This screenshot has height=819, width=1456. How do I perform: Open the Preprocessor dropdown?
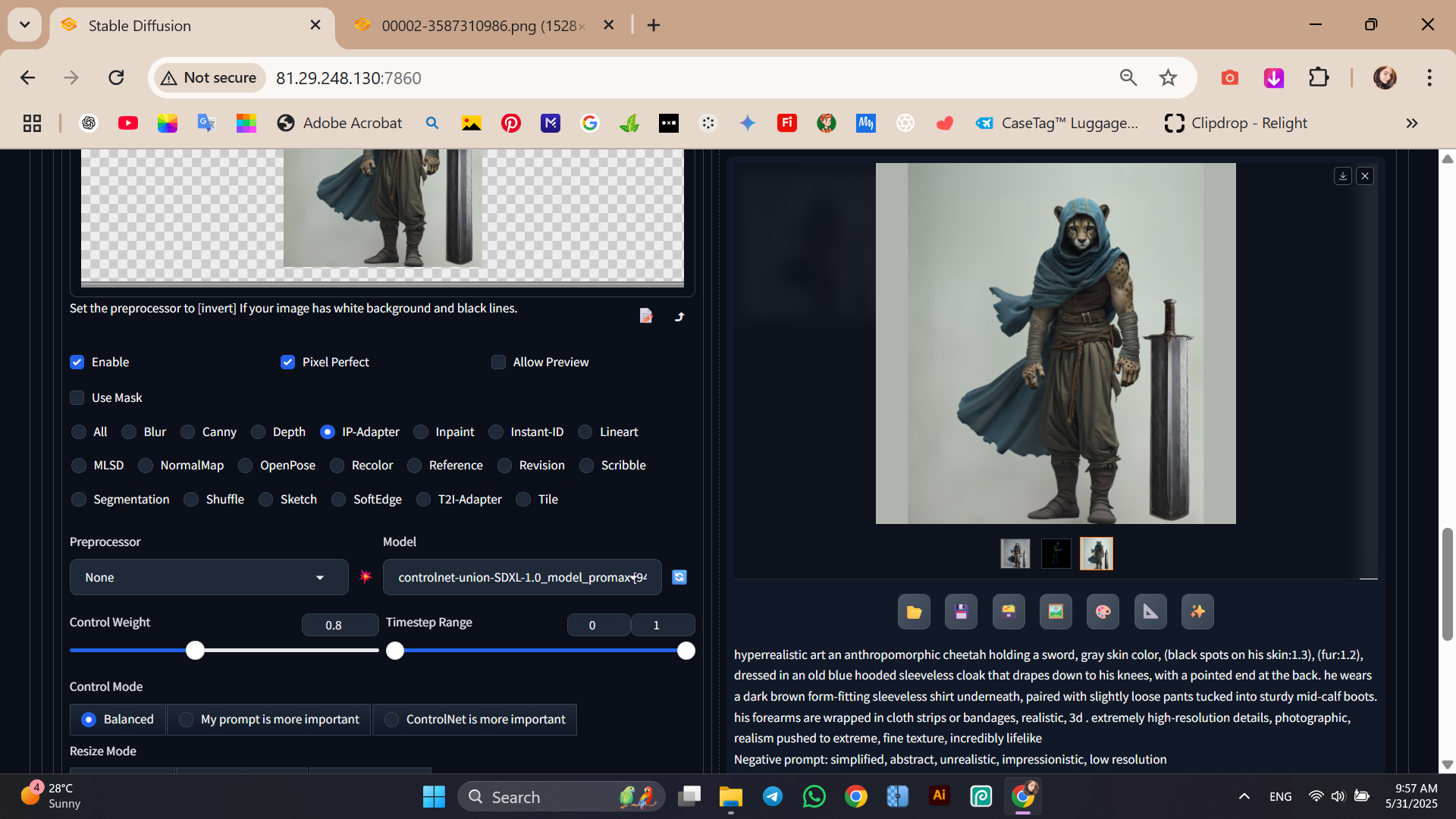click(x=209, y=578)
